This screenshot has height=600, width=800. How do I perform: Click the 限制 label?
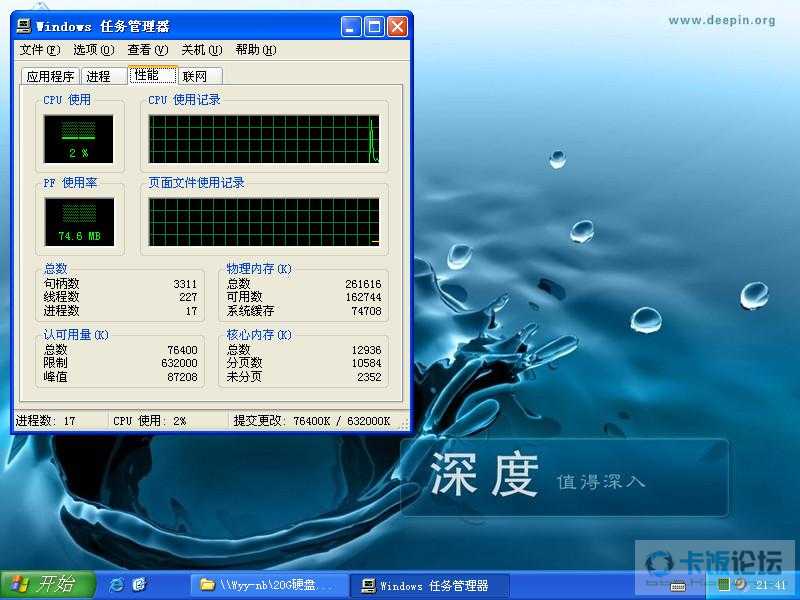point(56,363)
